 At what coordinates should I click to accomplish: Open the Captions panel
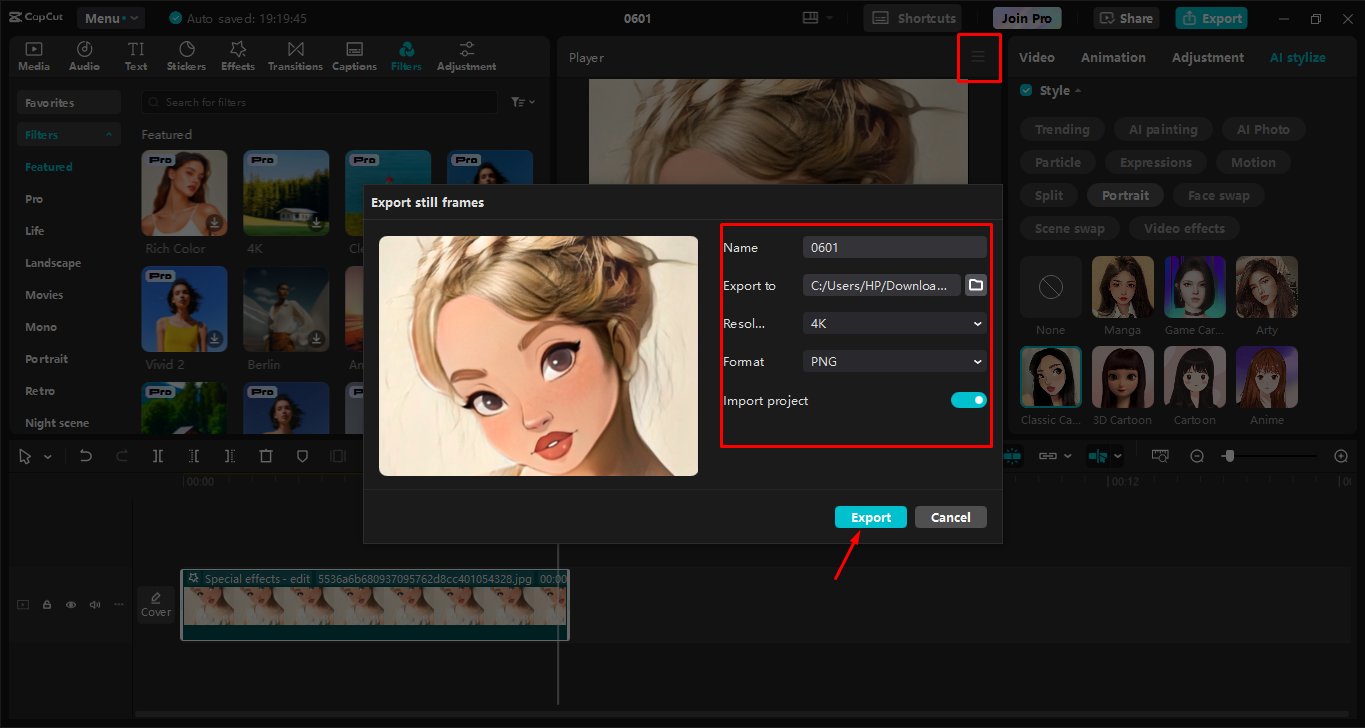(354, 56)
